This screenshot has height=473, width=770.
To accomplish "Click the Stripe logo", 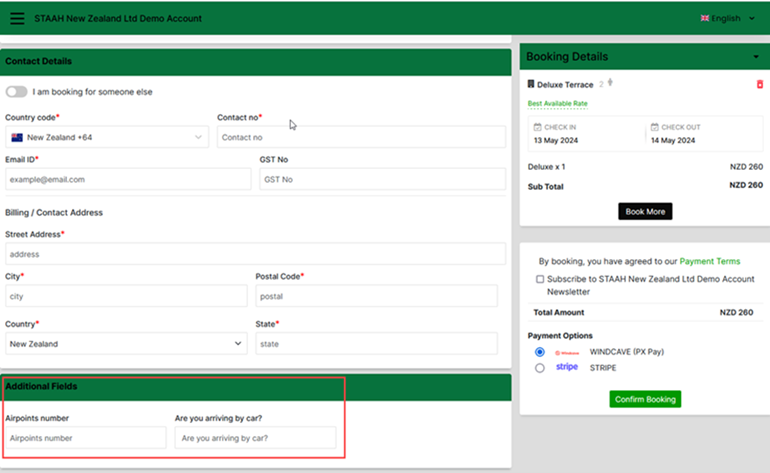I will click(x=567, y=368).
